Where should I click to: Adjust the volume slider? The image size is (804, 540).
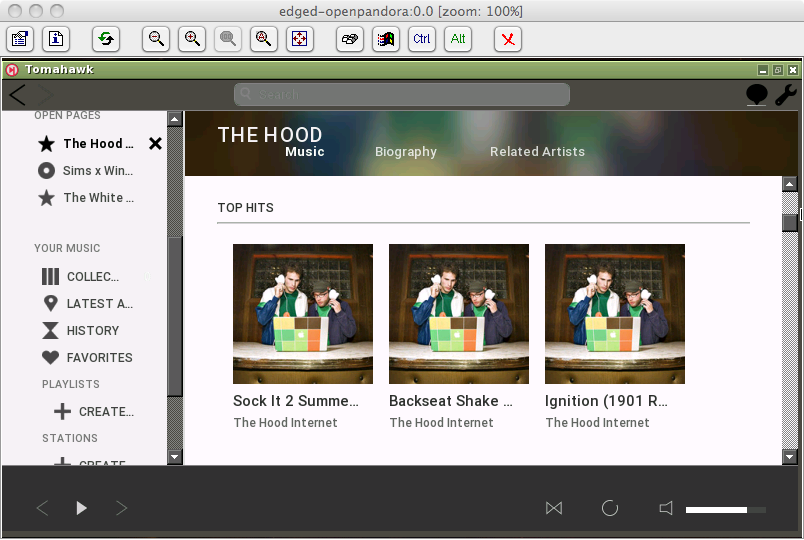point(725,510)
